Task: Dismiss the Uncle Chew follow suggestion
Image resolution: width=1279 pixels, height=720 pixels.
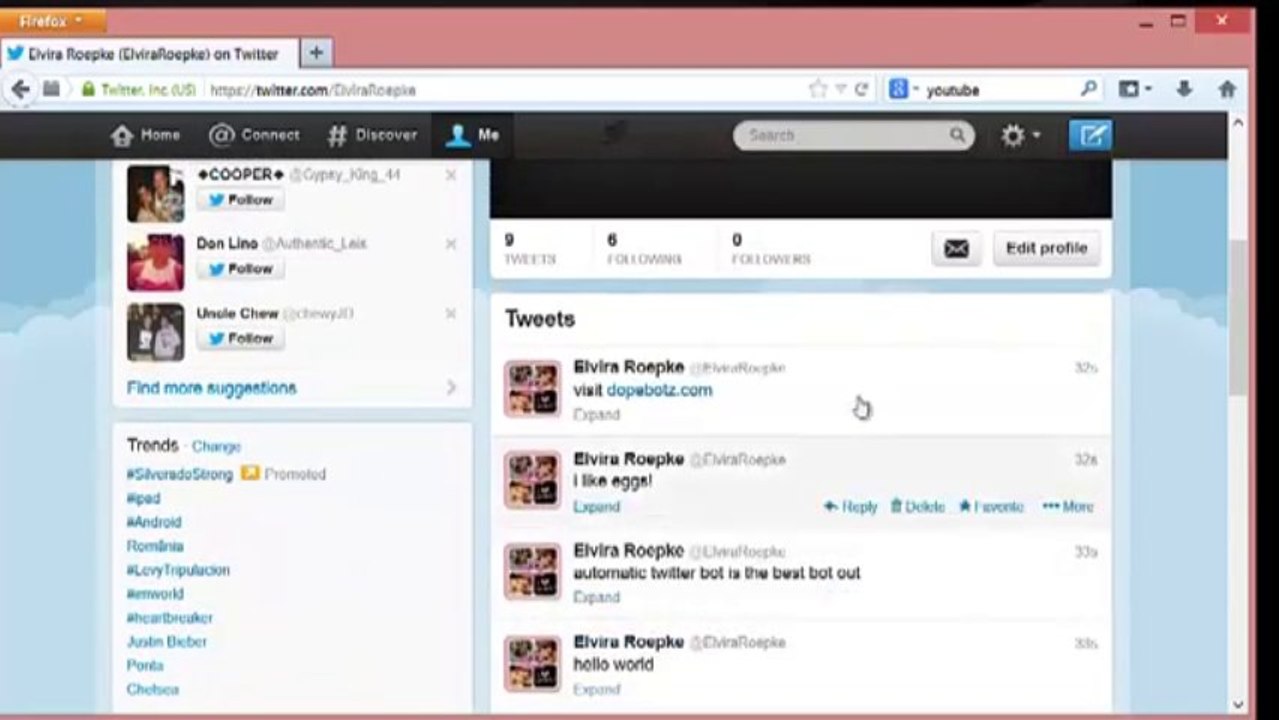Action: [x=451, y=314]
